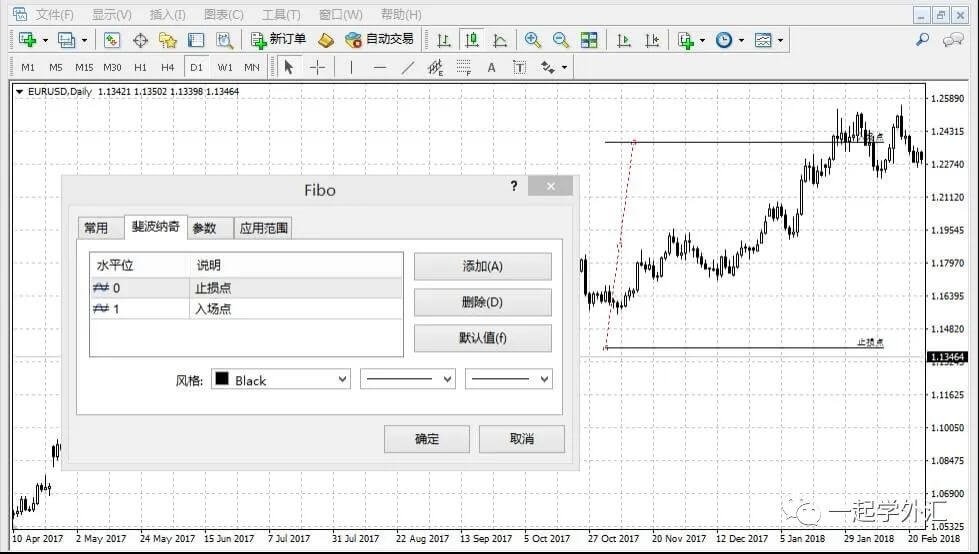The image size is (979, 554).
Task: Toggle chart shift button
Action: (x=652, y=41)
